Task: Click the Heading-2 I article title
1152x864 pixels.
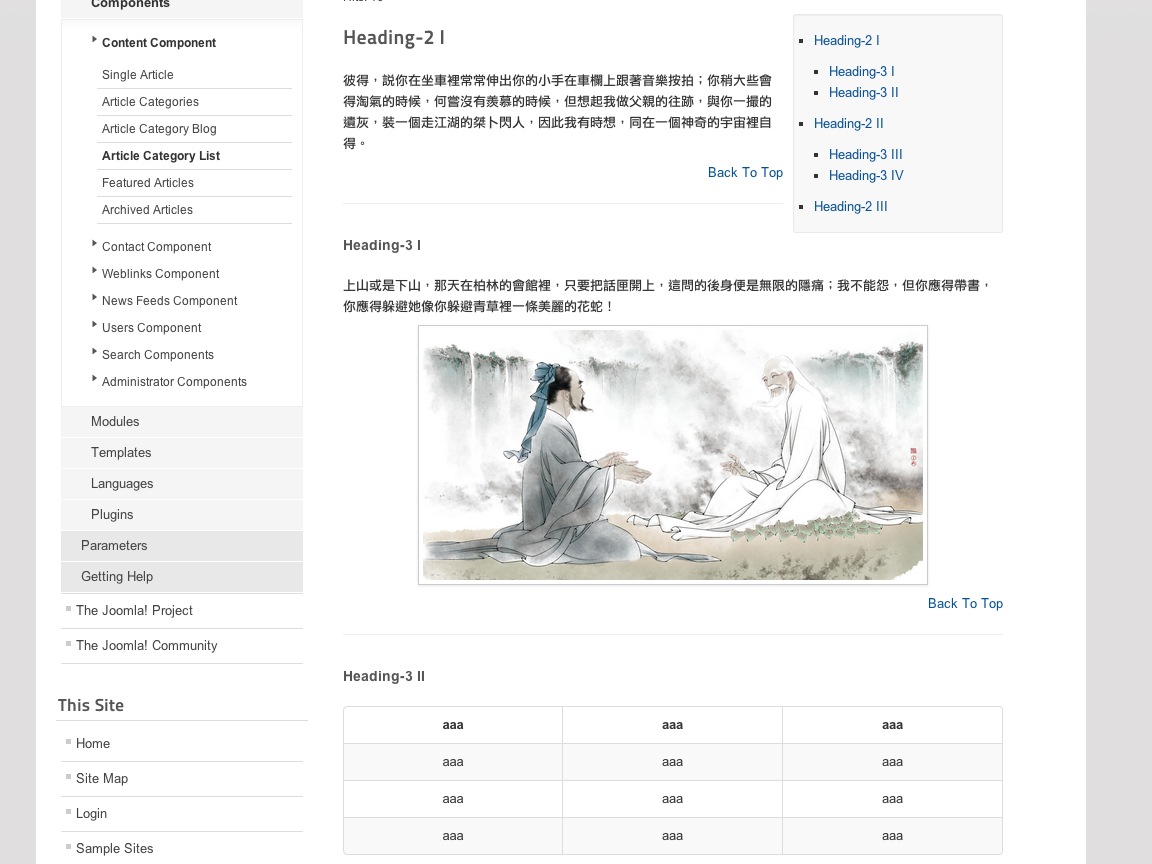Action: pyautogui.click(x=394, y=37)
